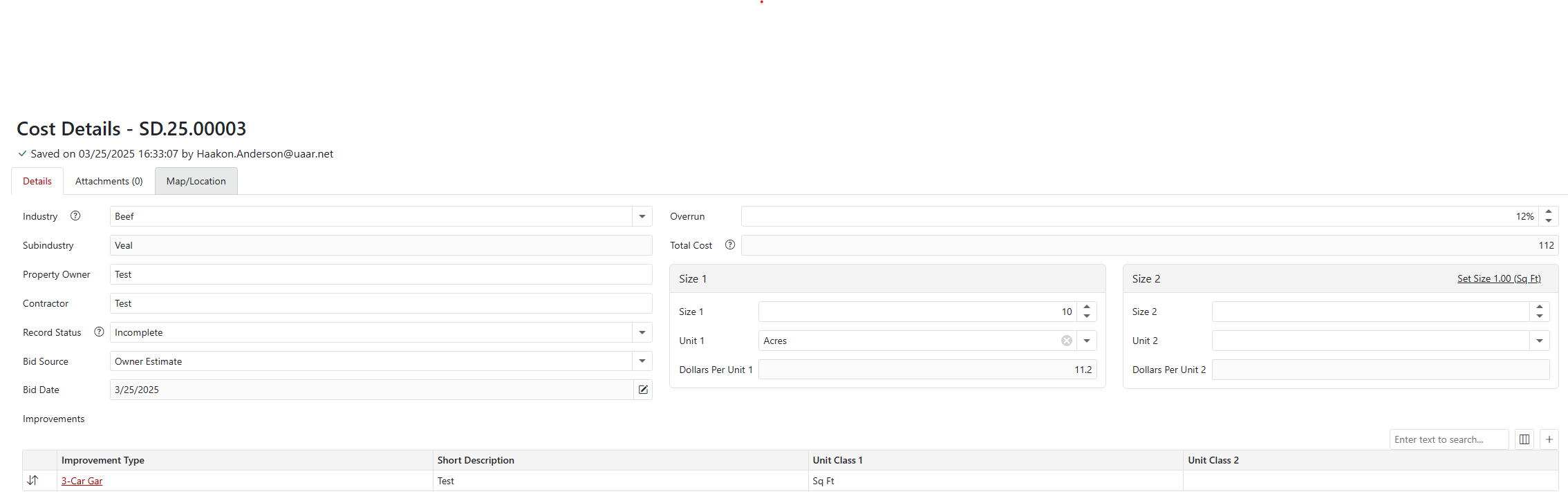The width and height of the screenshot is (1568, 496).
Task: Focus the improvements search text box
Action: (1448, 439)
